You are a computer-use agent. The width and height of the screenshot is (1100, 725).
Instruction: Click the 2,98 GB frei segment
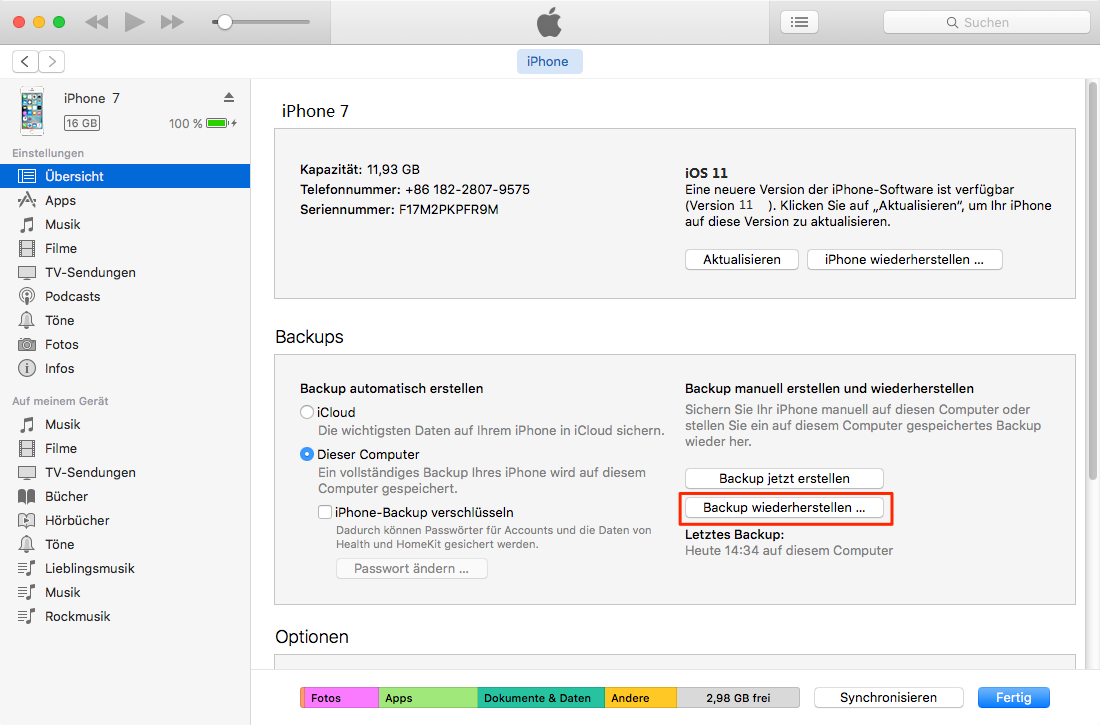(738, 698)
